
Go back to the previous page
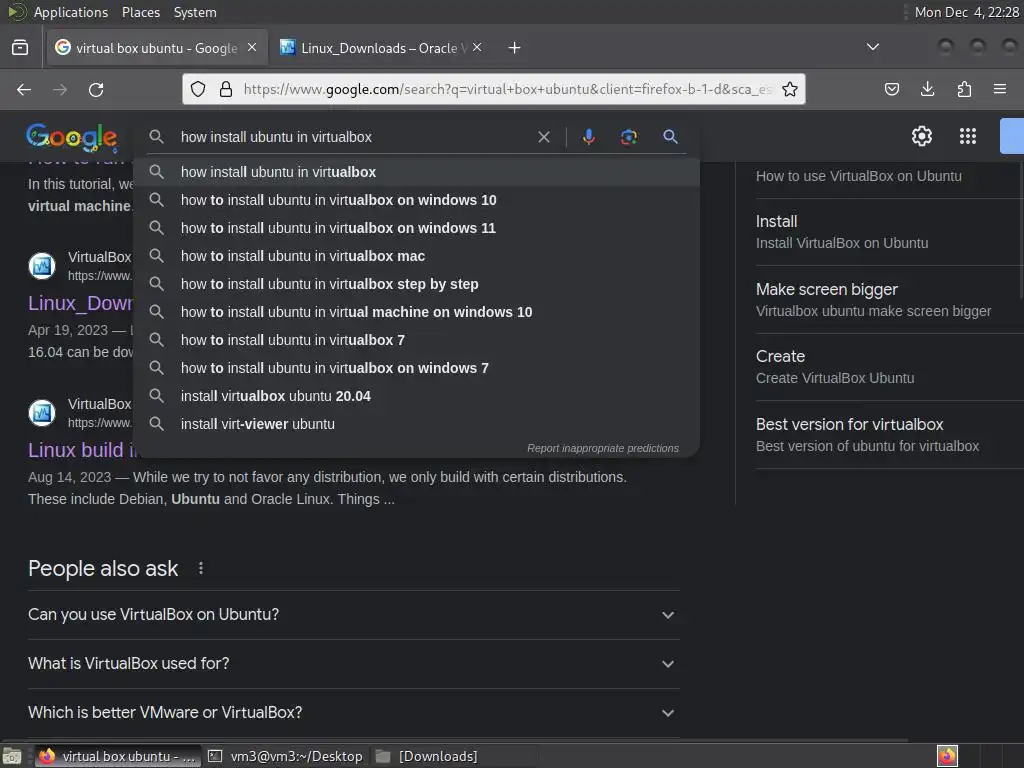point(24,89)
